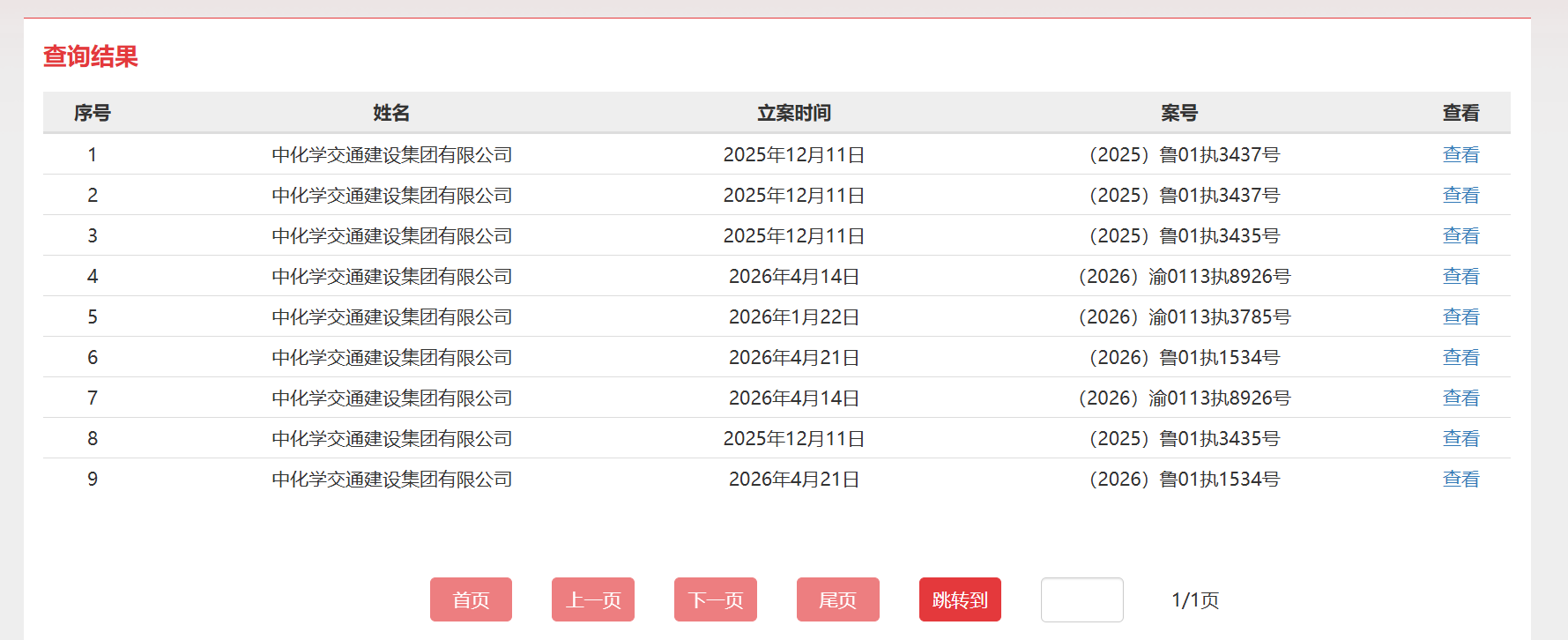Click the 下一页 next page button
This screenshot has height=640, width=1568.
715,599
